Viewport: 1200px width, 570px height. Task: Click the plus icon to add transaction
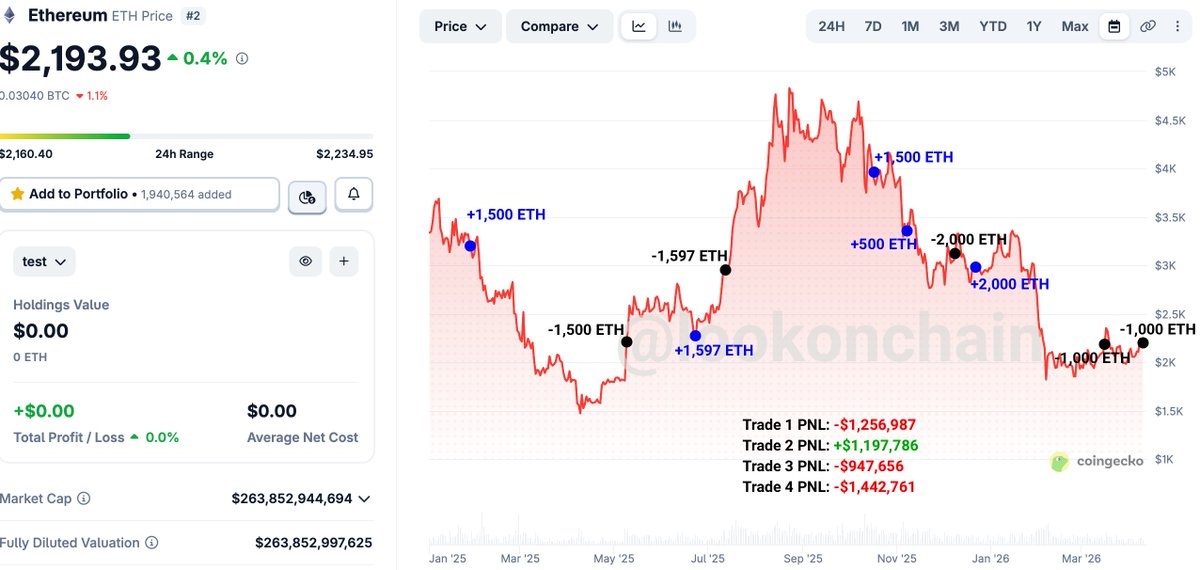click(343, 261)
